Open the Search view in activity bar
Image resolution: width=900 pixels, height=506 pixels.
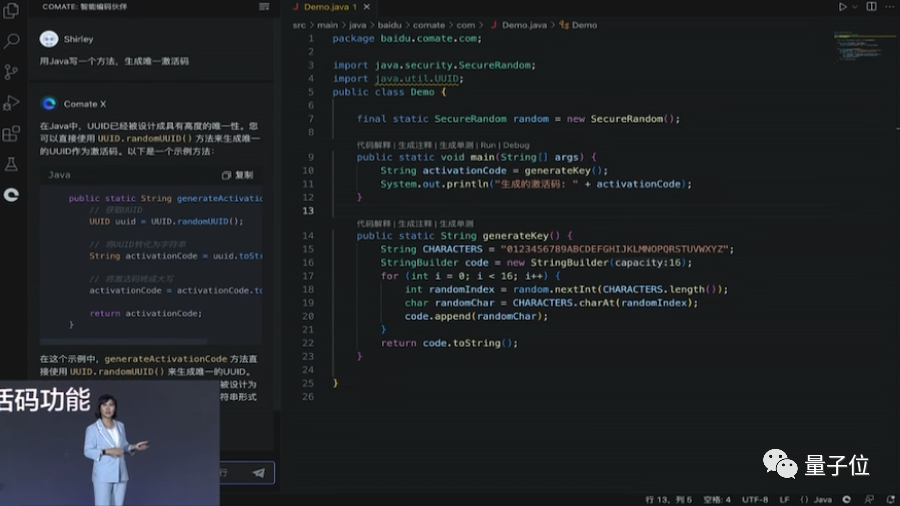(12, 42)
